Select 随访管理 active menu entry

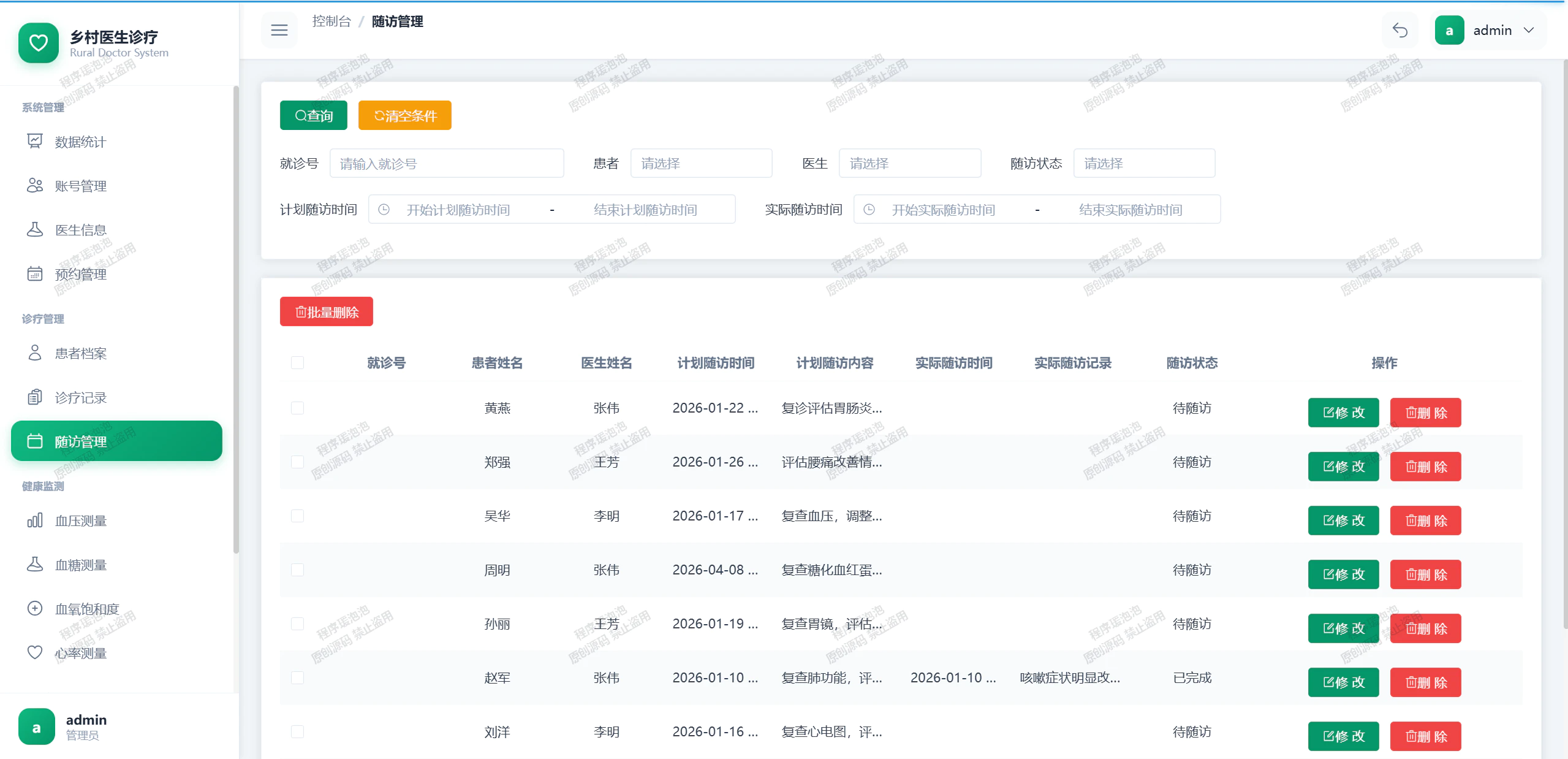(116, 441)
